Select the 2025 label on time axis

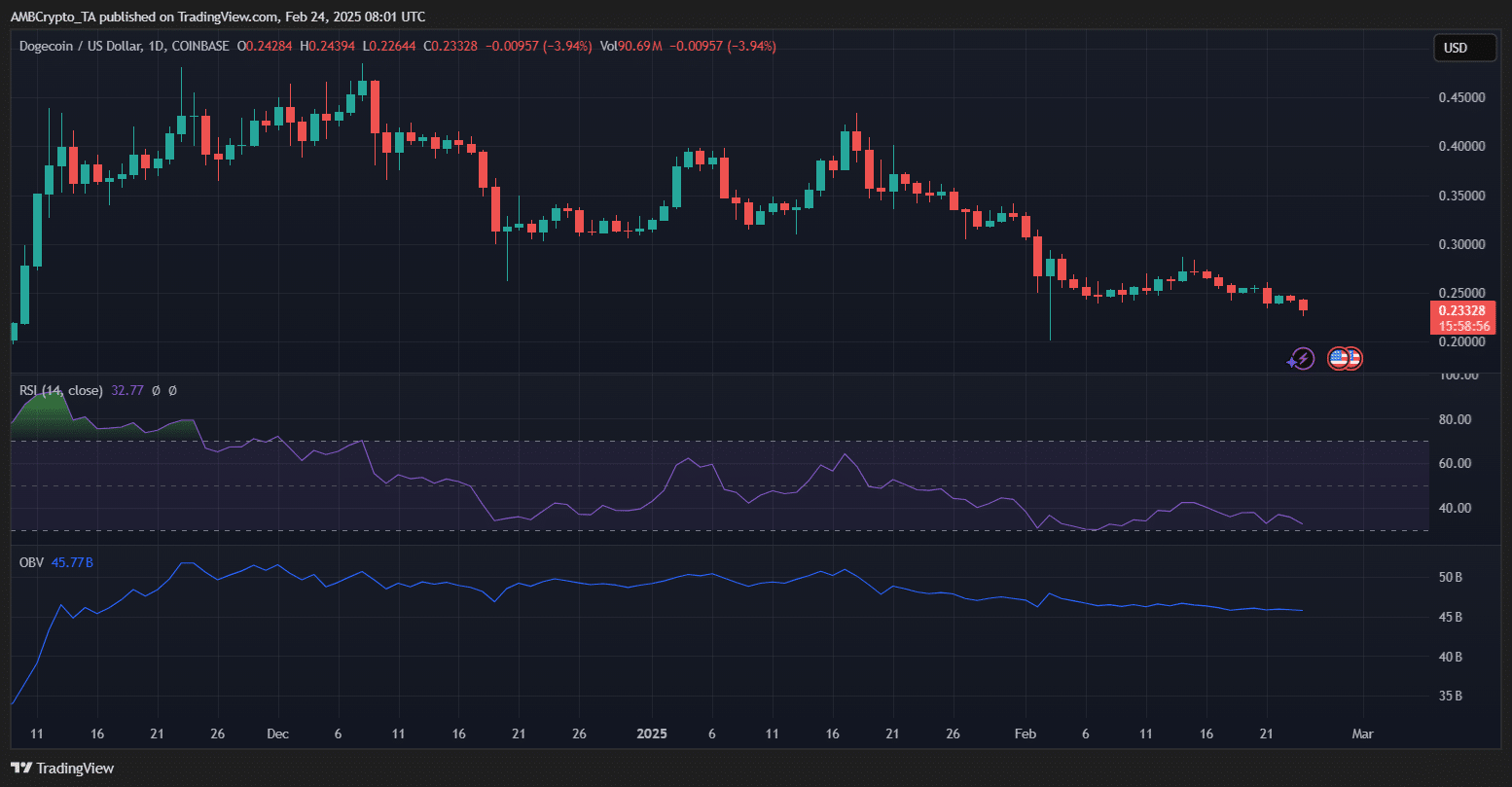tap(651, 733)
